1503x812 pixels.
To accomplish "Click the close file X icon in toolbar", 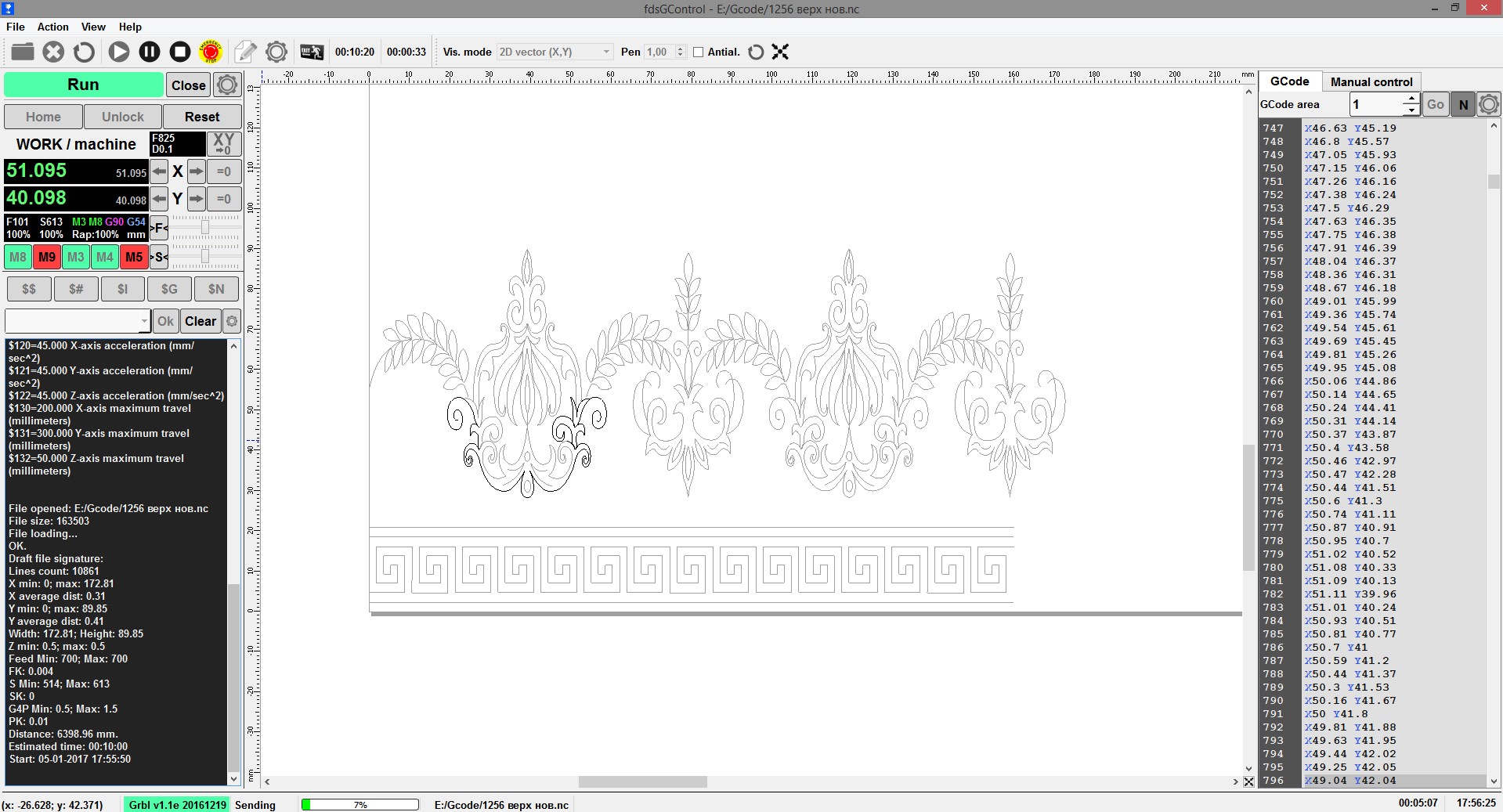I will 53,52.
